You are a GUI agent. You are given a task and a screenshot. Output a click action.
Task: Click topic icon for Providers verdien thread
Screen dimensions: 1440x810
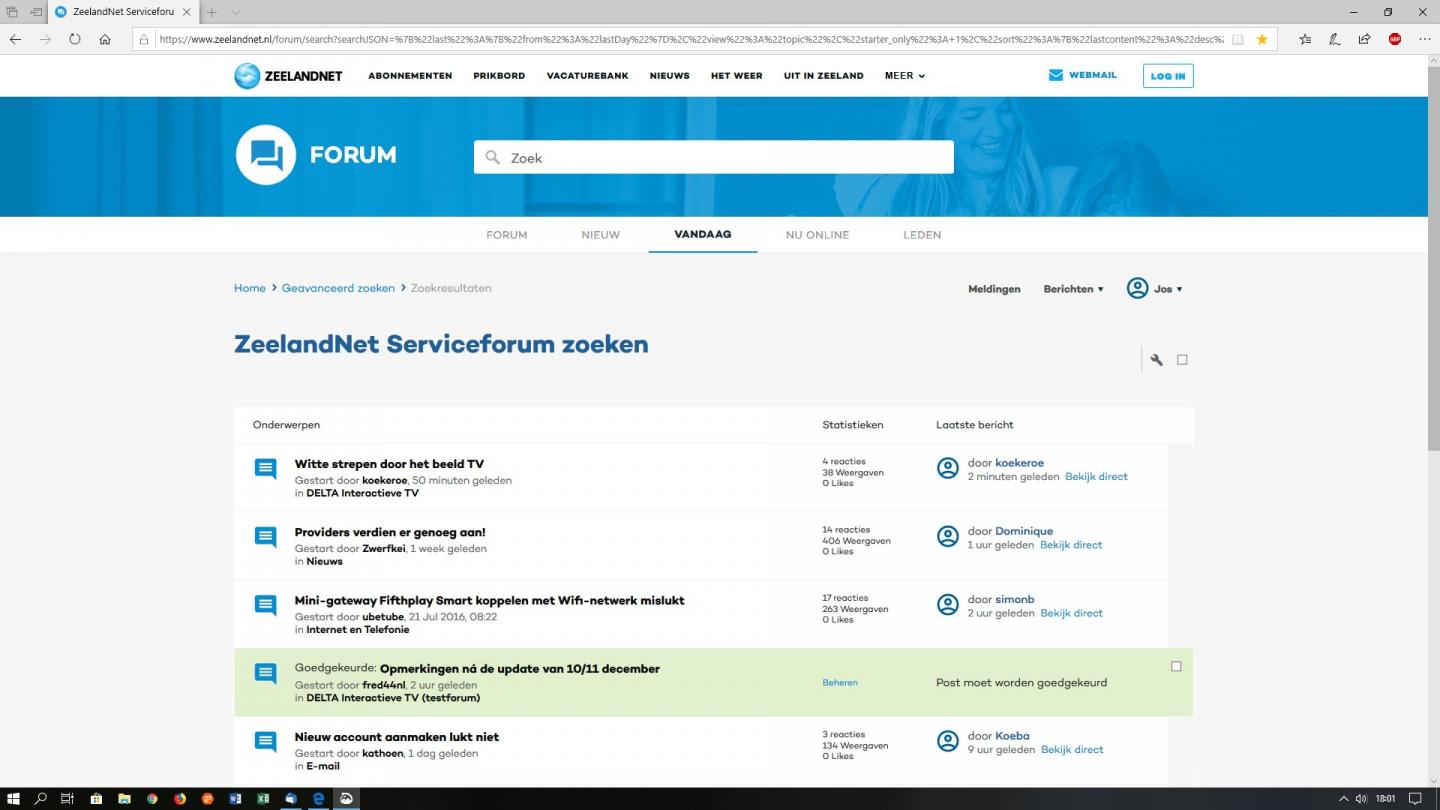[265, 537]
